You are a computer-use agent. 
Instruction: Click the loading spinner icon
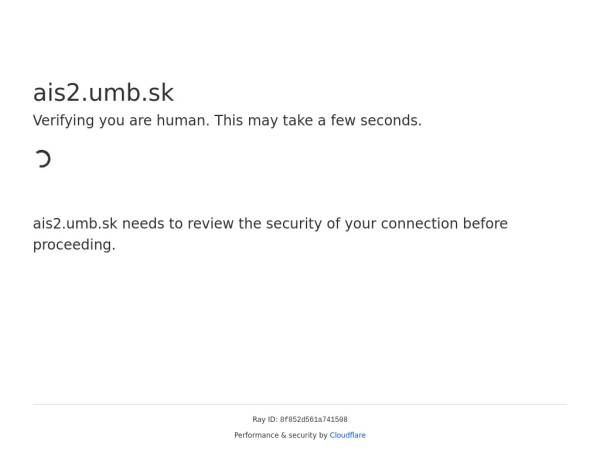click(x=42, y=158)
